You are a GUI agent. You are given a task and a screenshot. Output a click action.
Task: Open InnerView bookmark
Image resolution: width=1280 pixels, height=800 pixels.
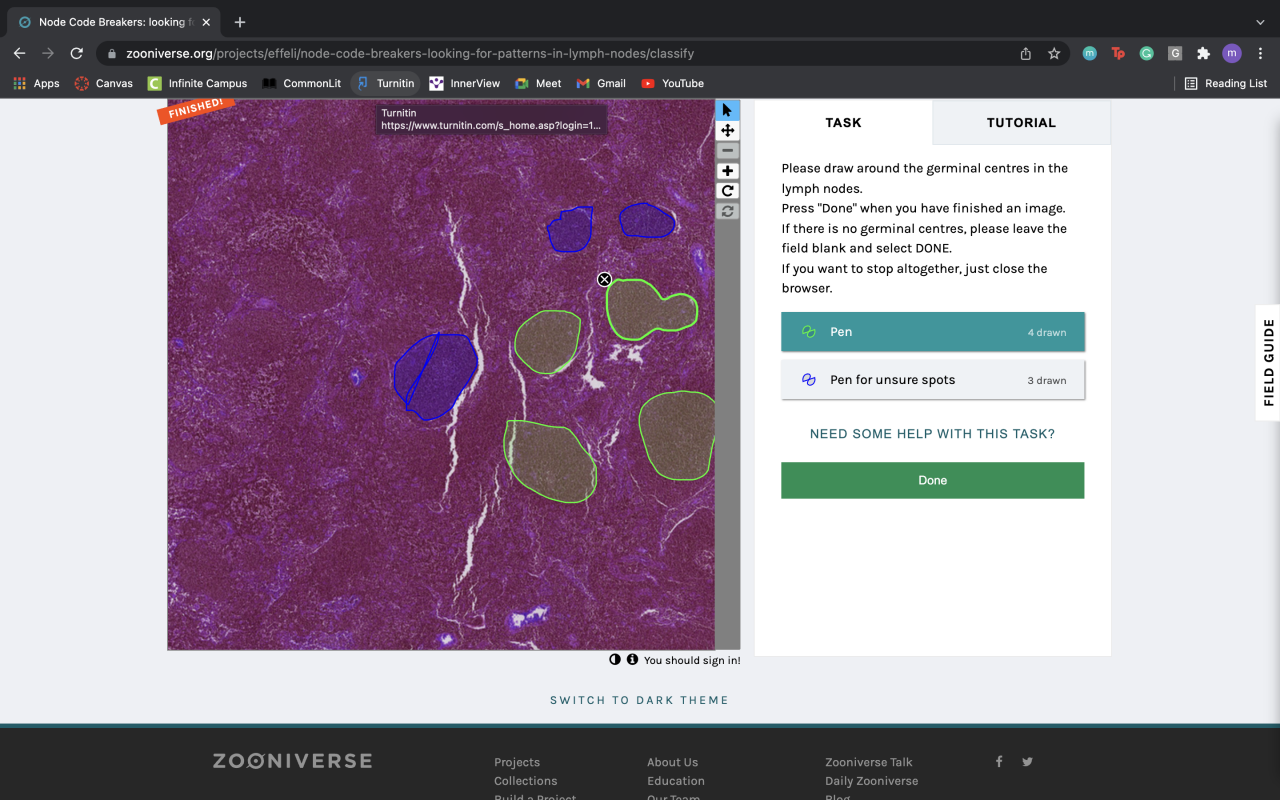click(x=464, y=83)
